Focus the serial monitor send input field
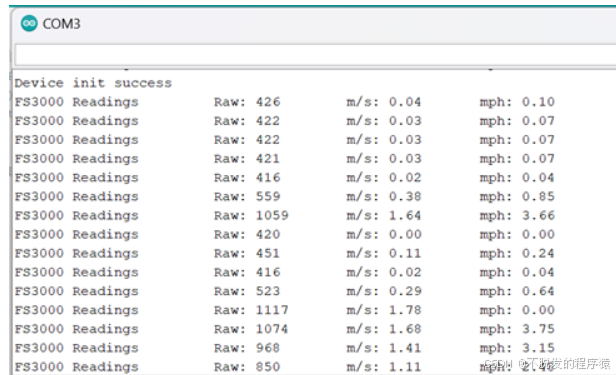This screenshot has width=616, height=375. pyautogui.click(x=315, y=55)
